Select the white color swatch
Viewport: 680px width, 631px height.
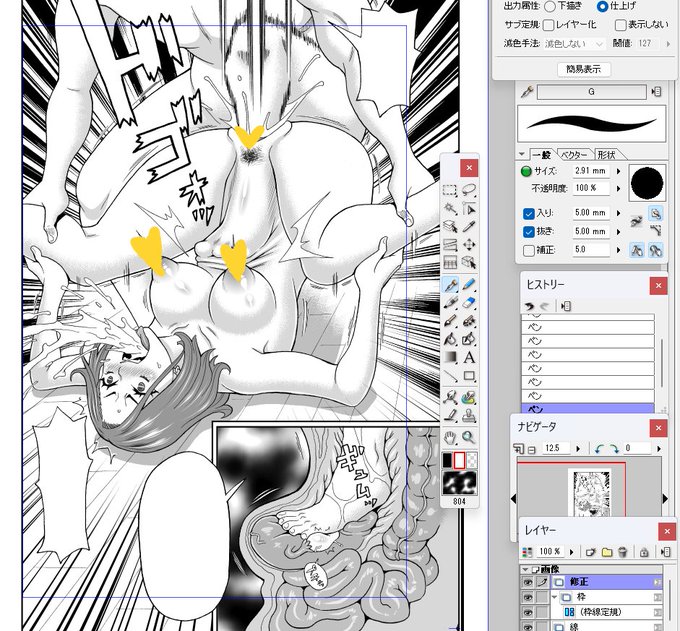pyautogui.click(x=459, y=461)
